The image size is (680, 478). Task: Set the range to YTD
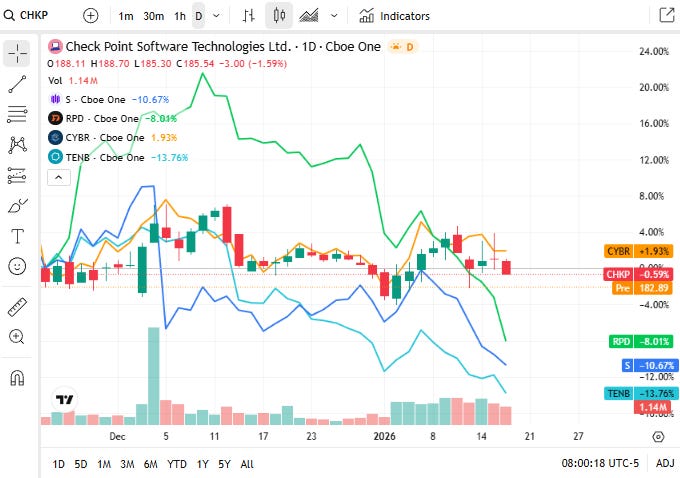pos(177,464)
